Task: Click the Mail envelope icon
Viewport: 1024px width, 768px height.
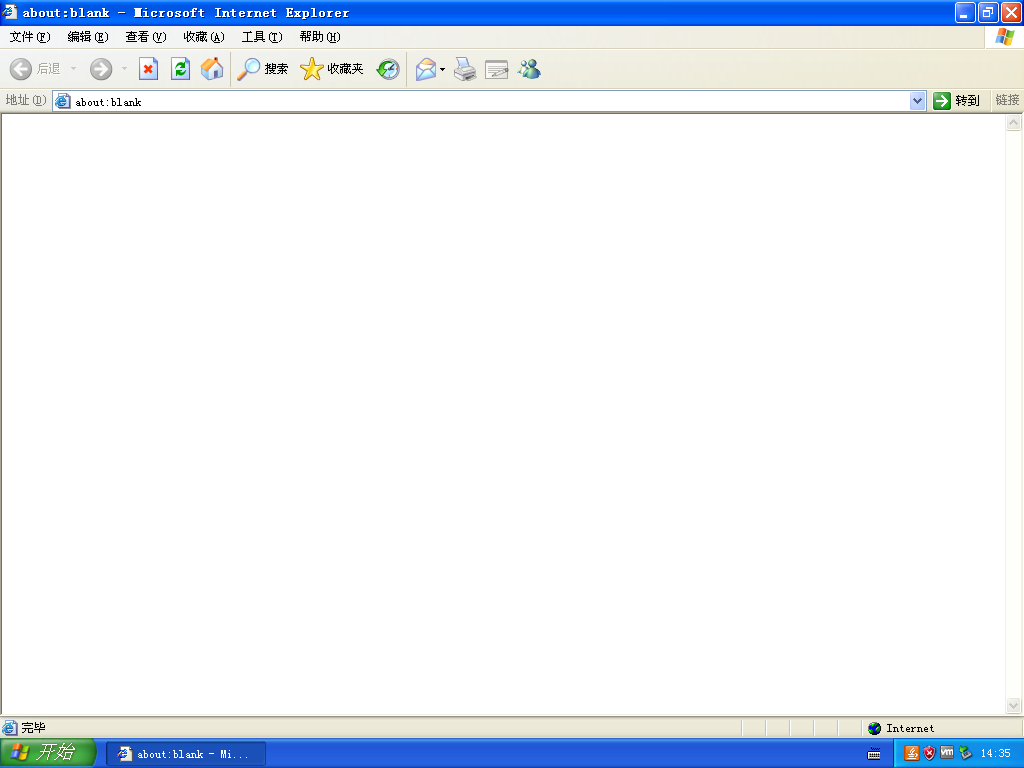Action: click(x=426, y=69)
